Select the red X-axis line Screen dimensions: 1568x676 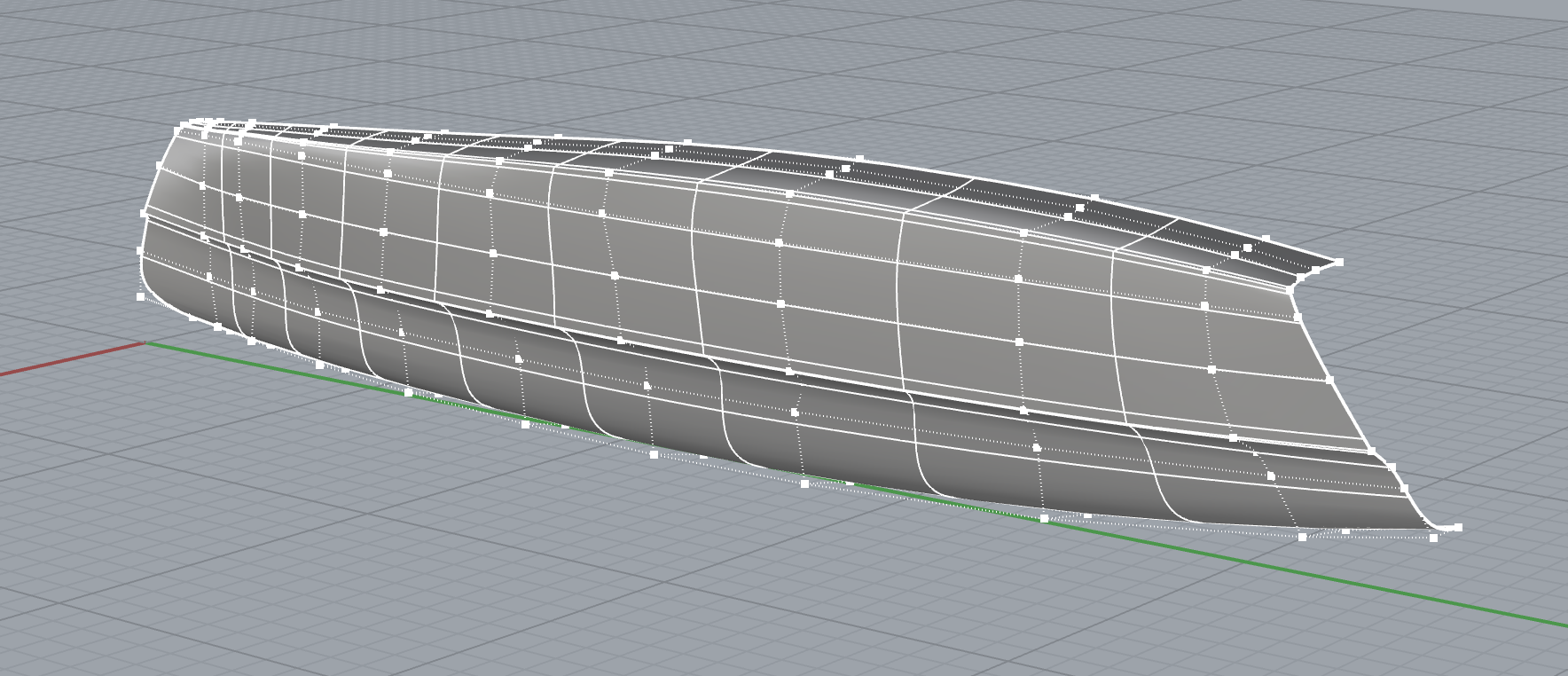71,358
